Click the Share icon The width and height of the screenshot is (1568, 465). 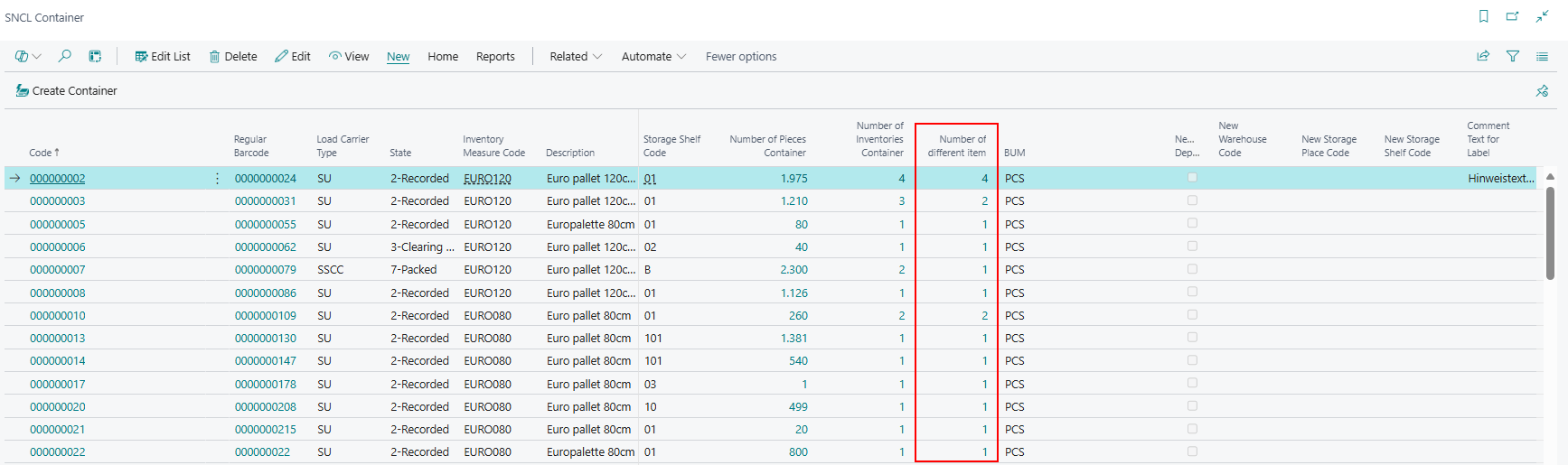tap(1483, 56)
